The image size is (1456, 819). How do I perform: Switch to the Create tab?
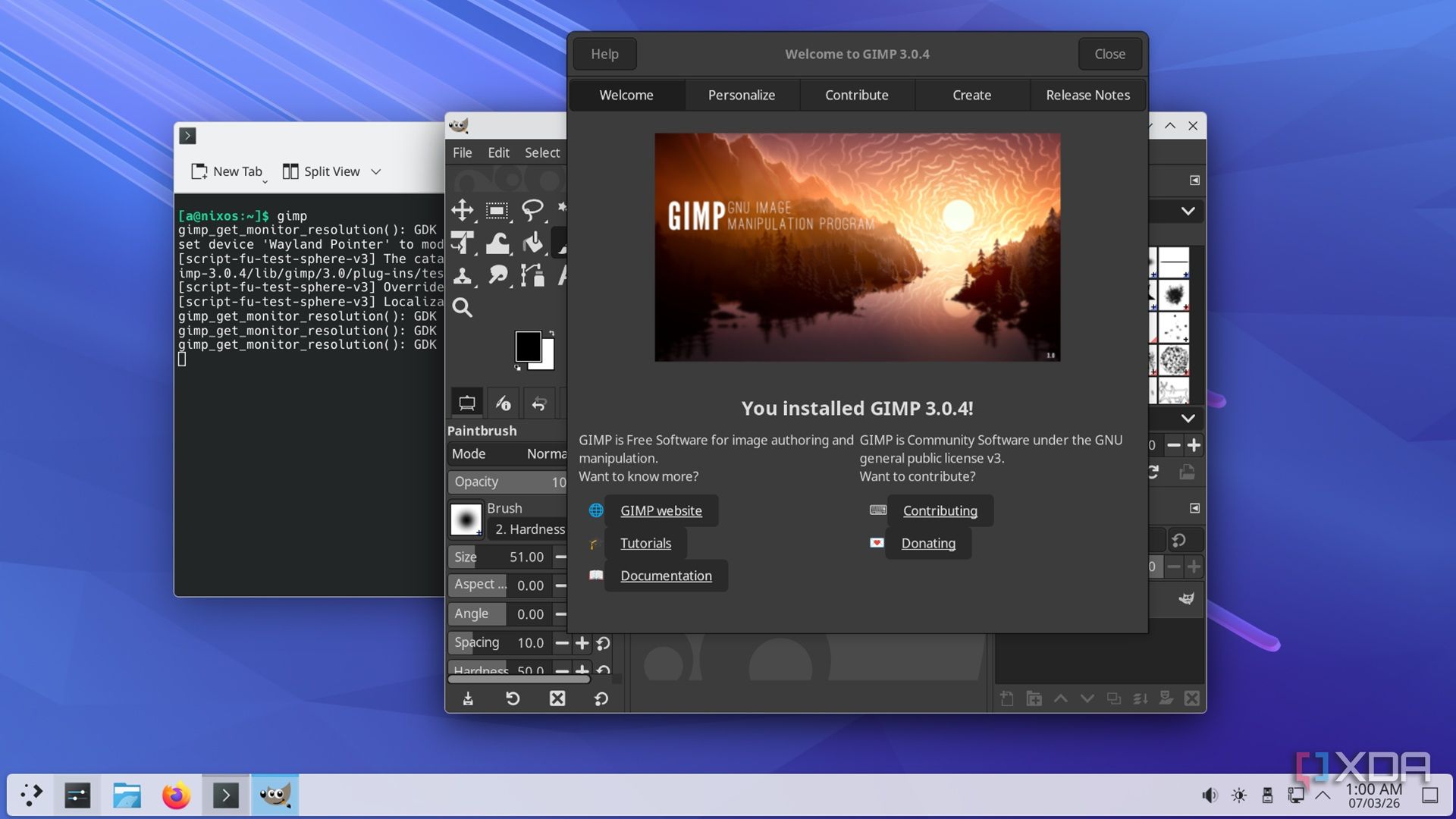pyautogui.click(x=971, y=95)
